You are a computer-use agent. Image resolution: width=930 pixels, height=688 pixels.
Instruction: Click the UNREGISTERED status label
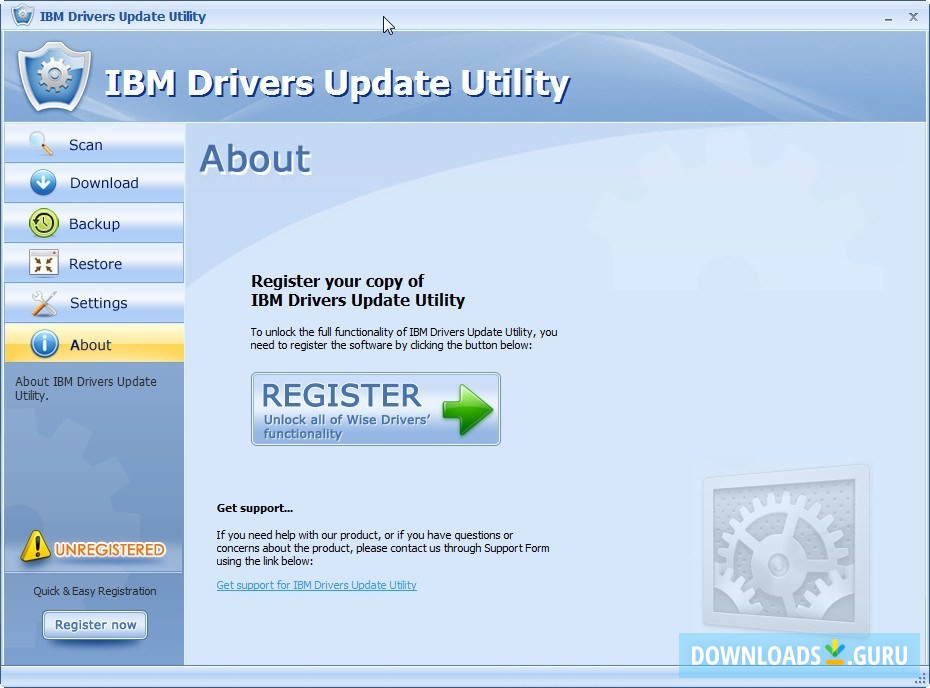tap(110, 550)
